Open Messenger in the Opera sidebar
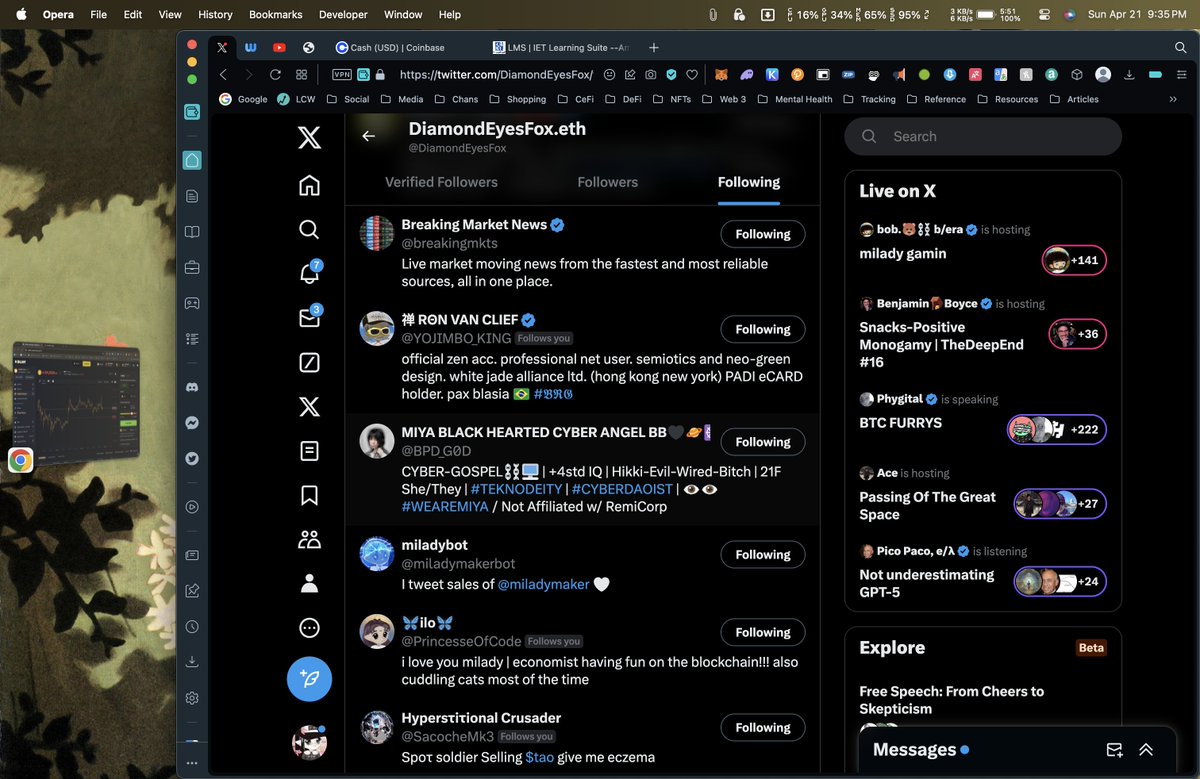Image resolution: width=1200 pixels, height=779 pixels. 192,423
